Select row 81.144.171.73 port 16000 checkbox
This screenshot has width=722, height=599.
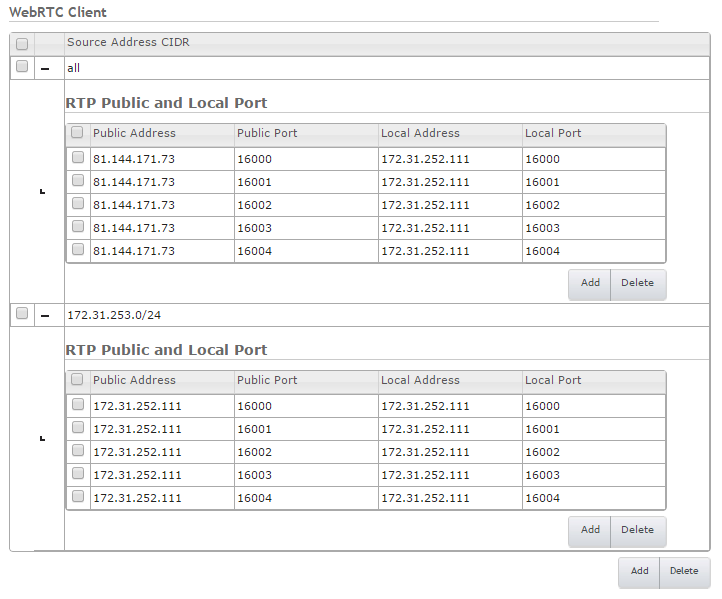tap(78, 157)
